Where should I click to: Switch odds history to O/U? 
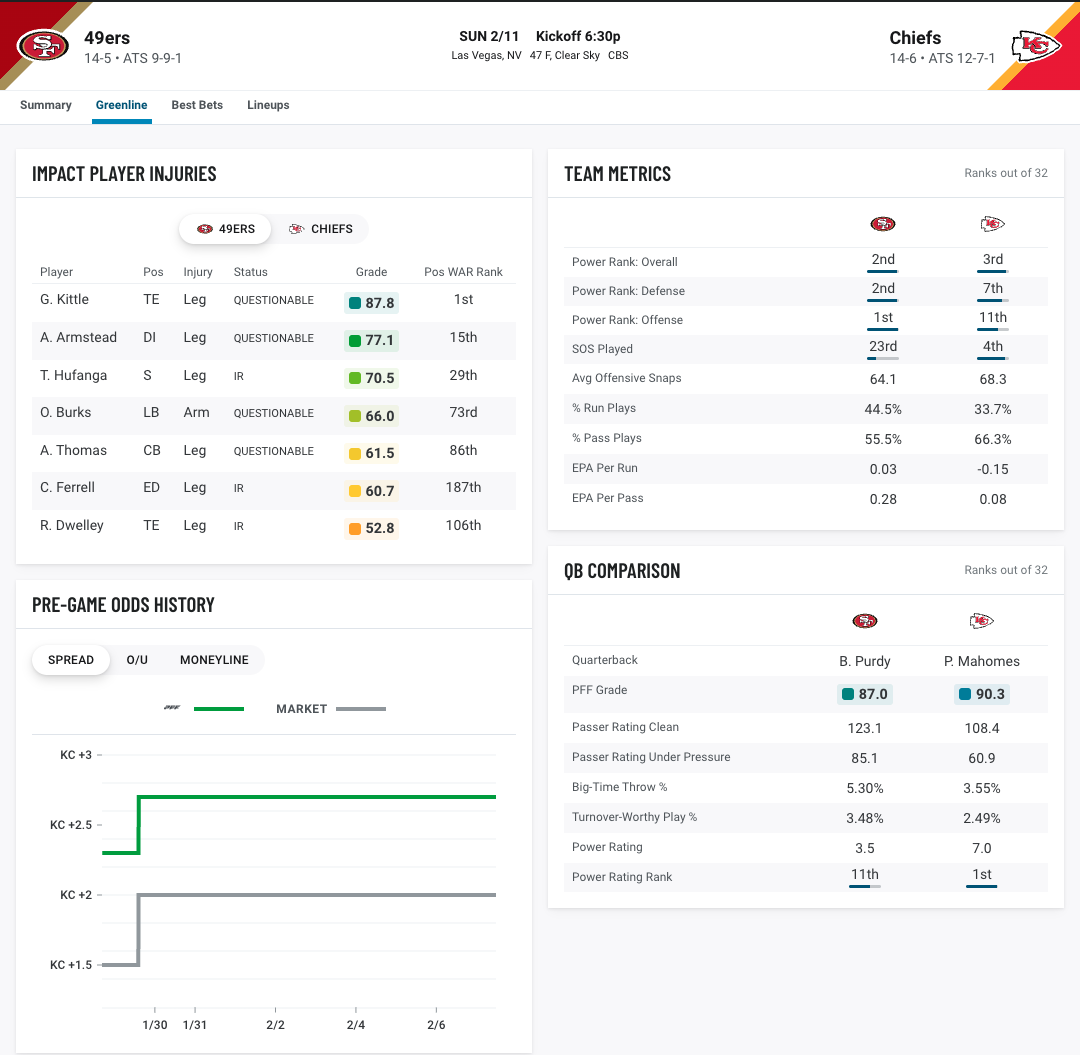pos(137,660)
